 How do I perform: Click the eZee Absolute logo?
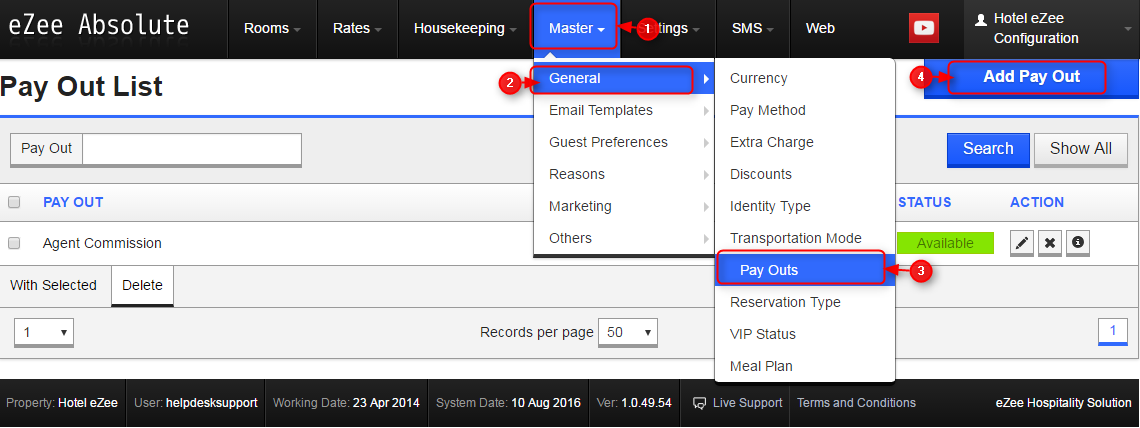98,26
